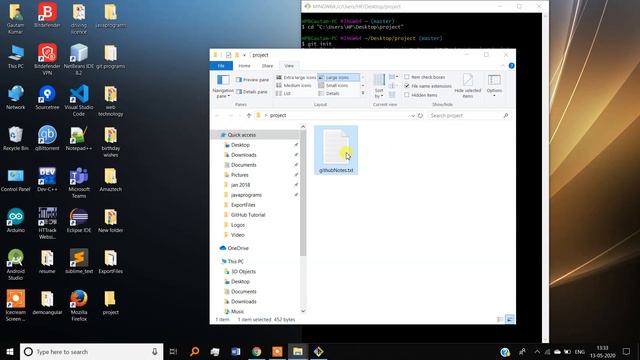The image size is (640, 360).
Task: Open folder Options in the ribbon
Action: pos(494,86)
